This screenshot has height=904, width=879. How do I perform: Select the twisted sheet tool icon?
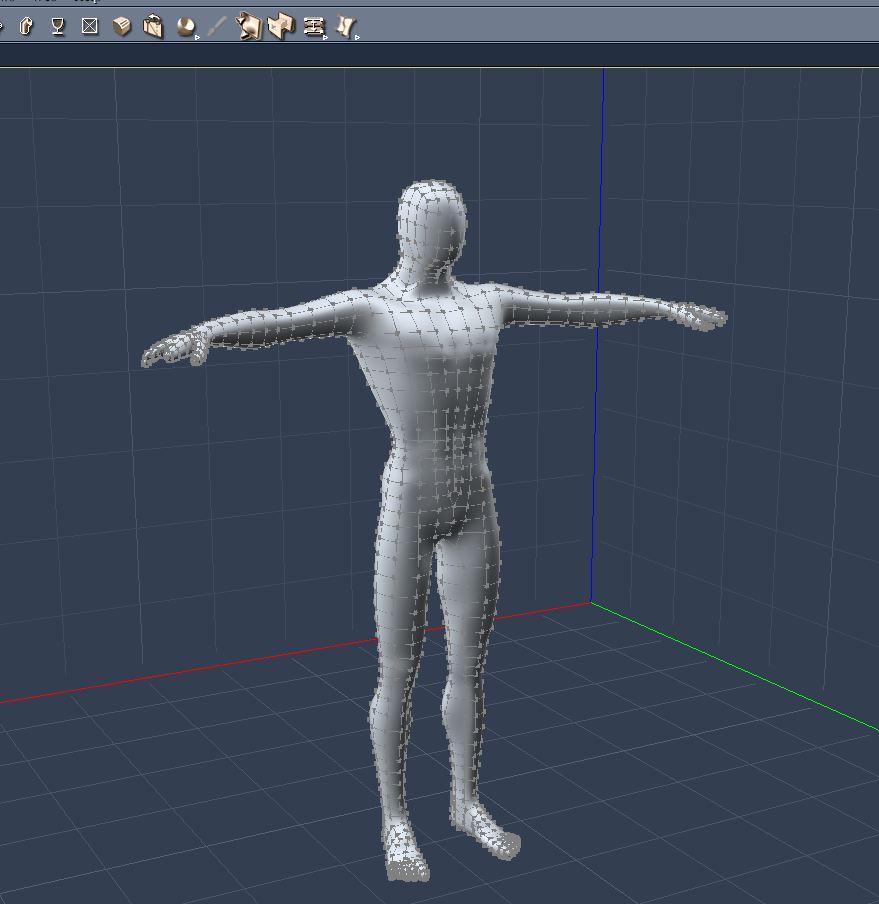(345, 27)
